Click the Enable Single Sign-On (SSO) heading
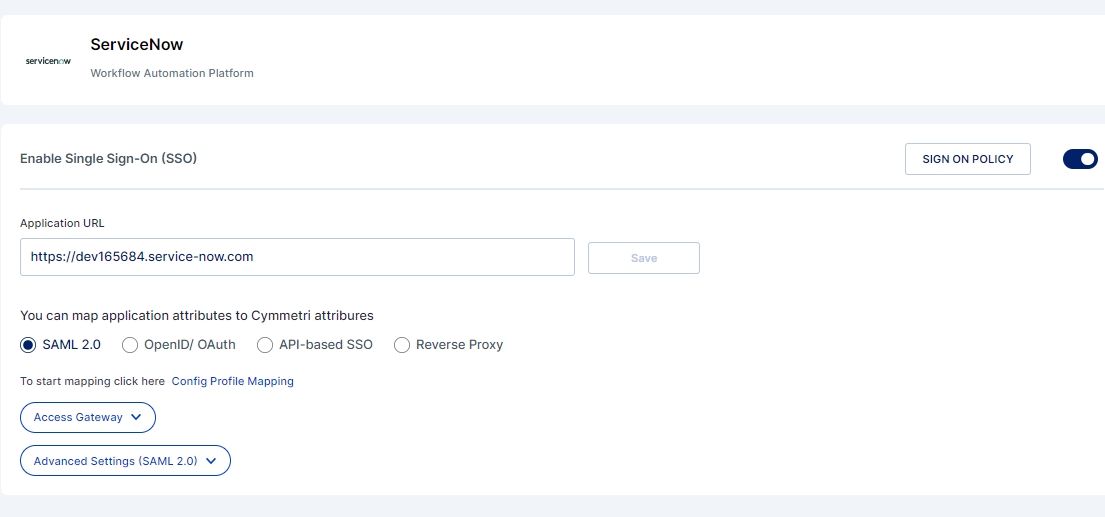Image resolution: width=1105 pixels, height=517 pixels. click(109, 158)
